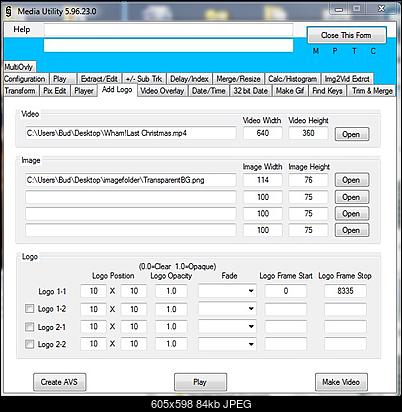Click the Create AVS button
The width and height of the screenshot is (402, 412).
(x=59, y=382)
